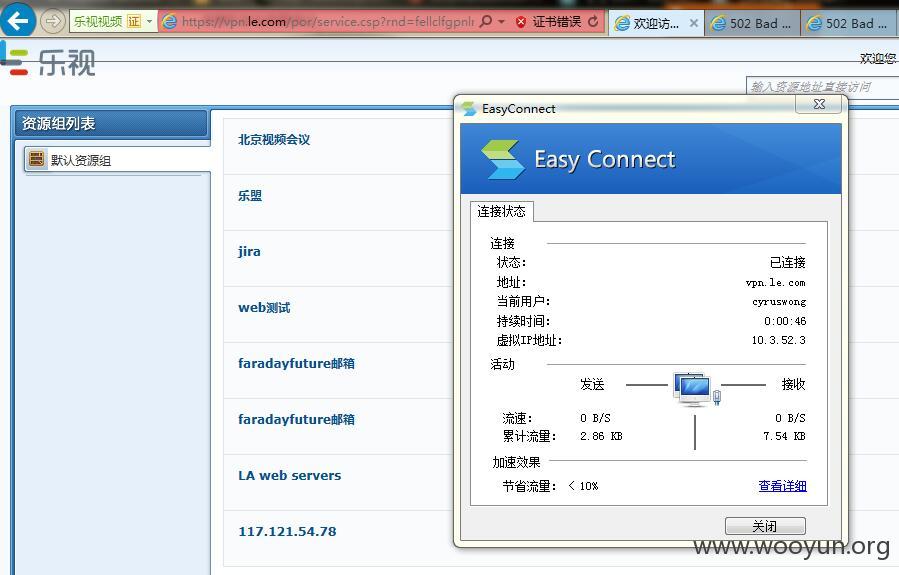Click the current user value cyruswong

[779, 302]
